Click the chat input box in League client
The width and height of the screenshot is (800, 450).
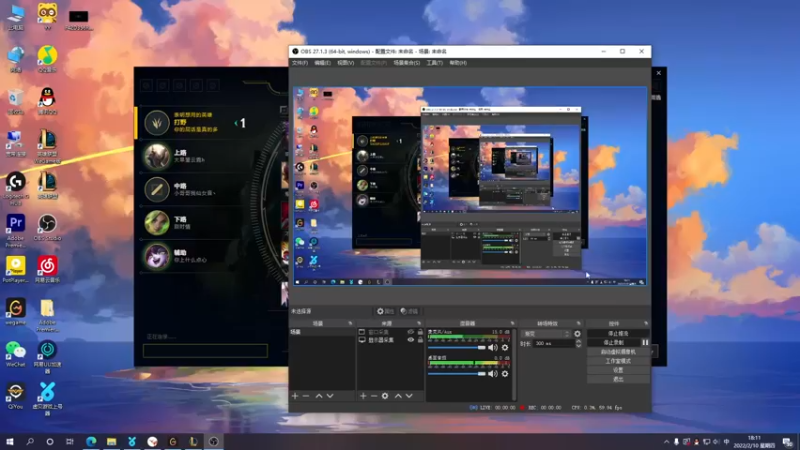click(205, 351)
